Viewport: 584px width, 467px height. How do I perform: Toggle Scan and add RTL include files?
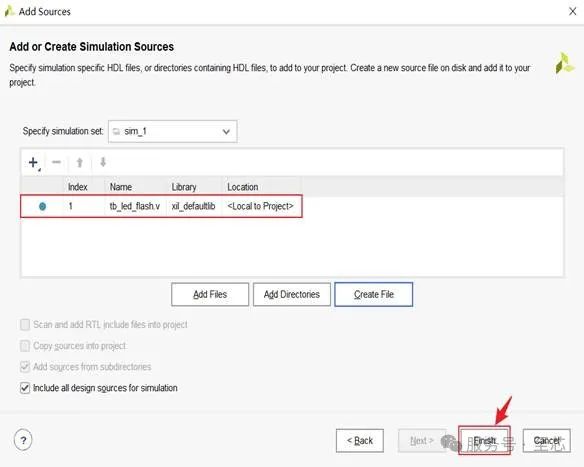(25, 325)
